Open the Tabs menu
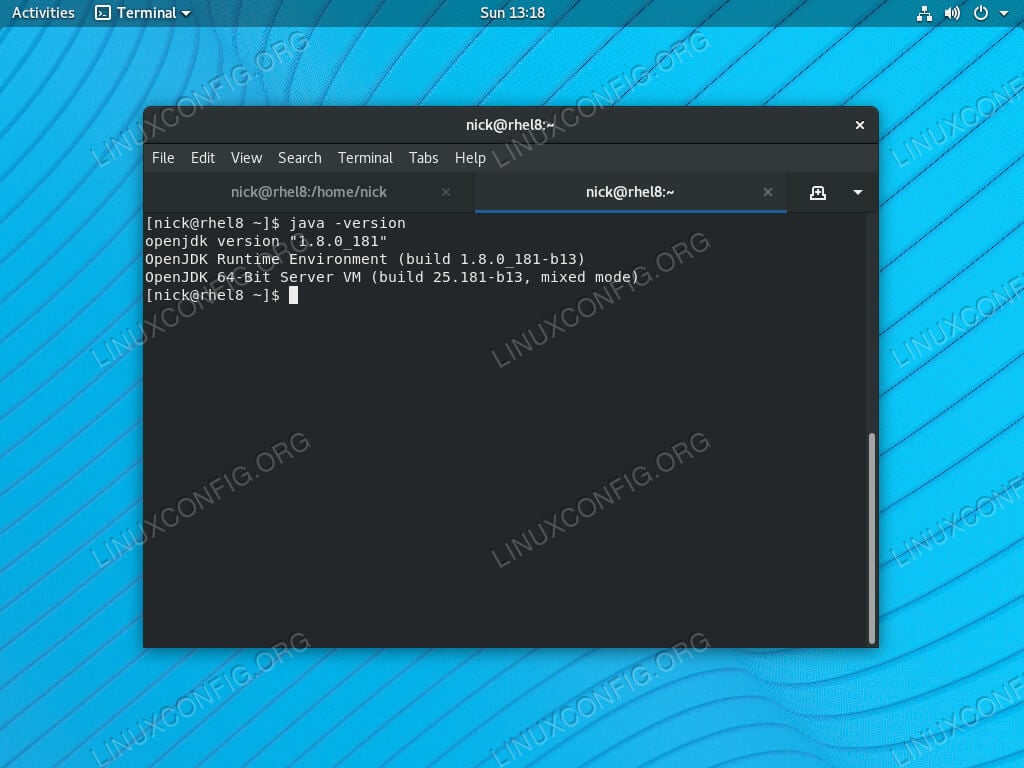This screenshot has height=768, width=1024. pyautogui.click(x=424, y=158)
